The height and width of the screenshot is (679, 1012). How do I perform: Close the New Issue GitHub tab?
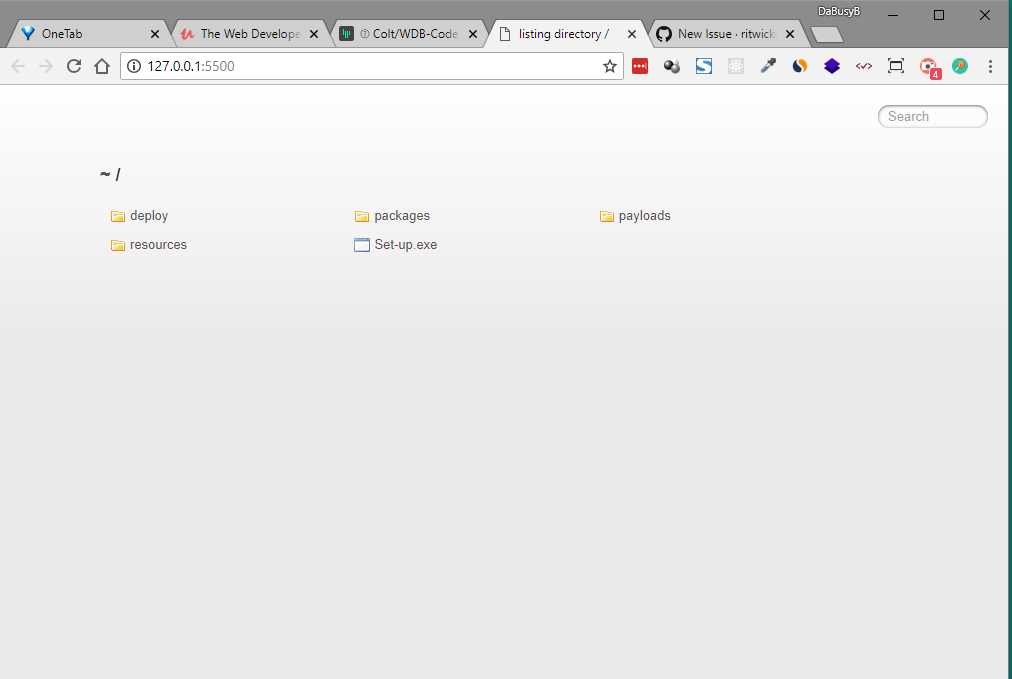[790, 34]
